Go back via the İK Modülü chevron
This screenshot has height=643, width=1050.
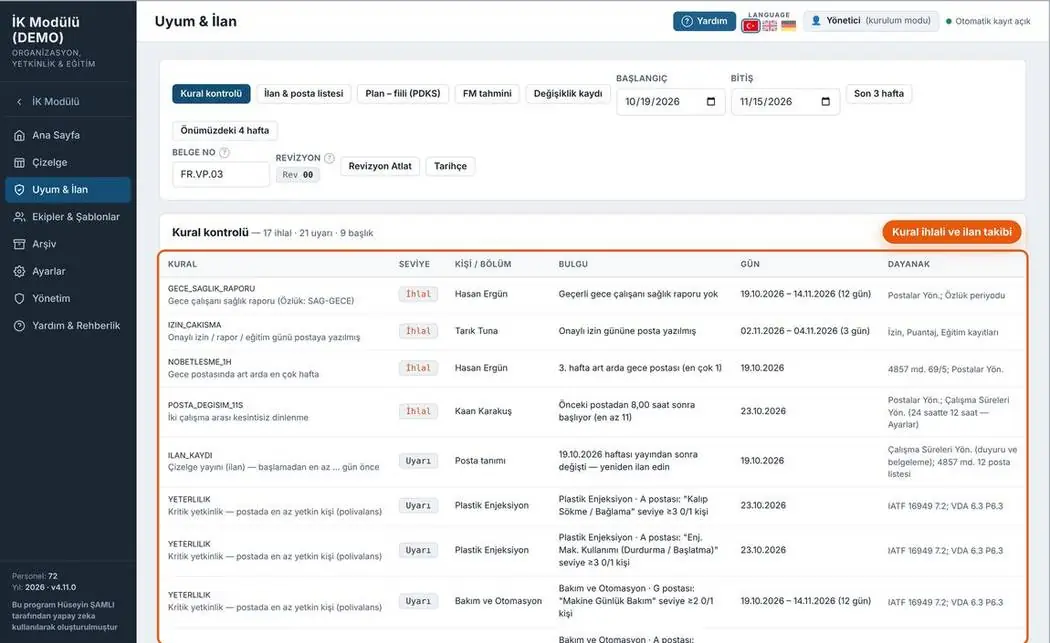19,102
